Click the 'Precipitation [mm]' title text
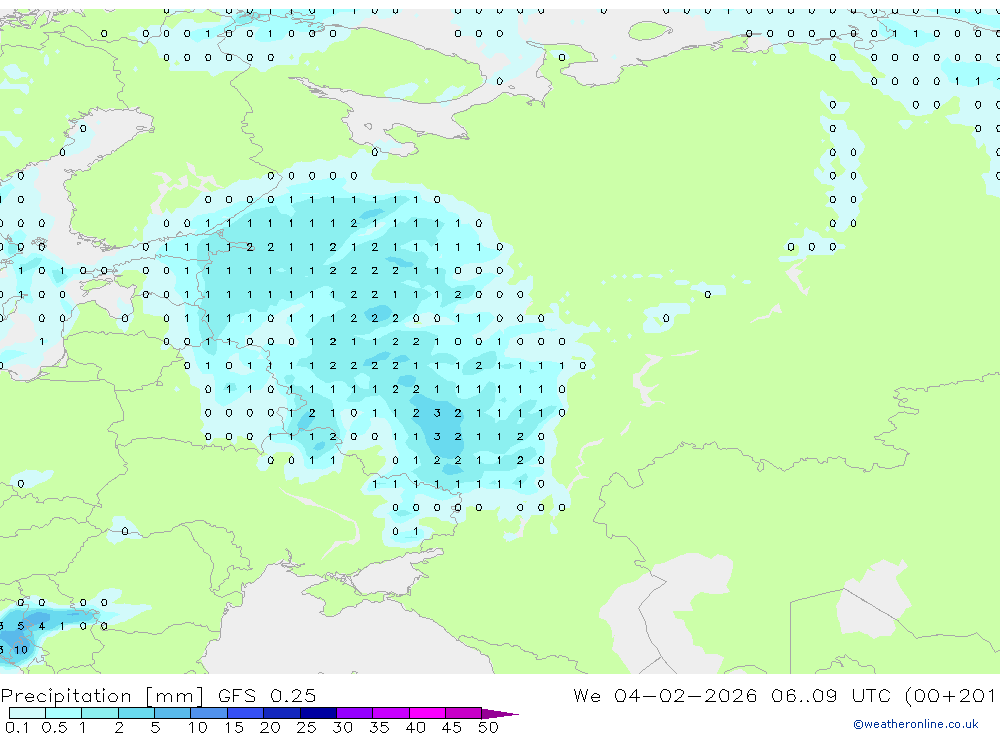The height and width of the screenshot is (733, 1000). click(x=102, y=696)
